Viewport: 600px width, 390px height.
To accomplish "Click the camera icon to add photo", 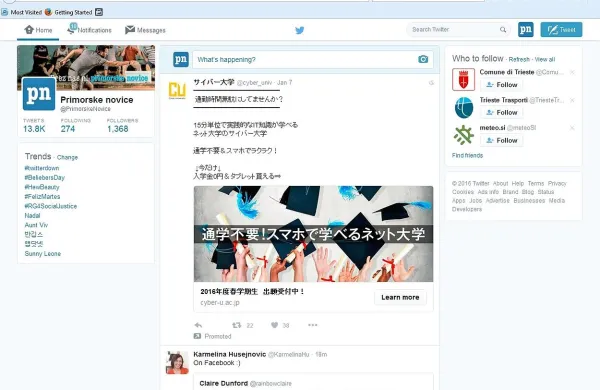I will 423,59.
